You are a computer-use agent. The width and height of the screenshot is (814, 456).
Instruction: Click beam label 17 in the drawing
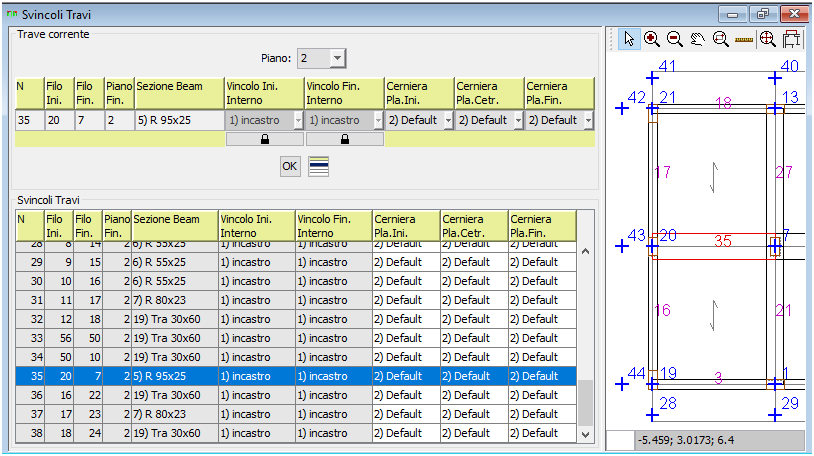[x=662, y=172]
